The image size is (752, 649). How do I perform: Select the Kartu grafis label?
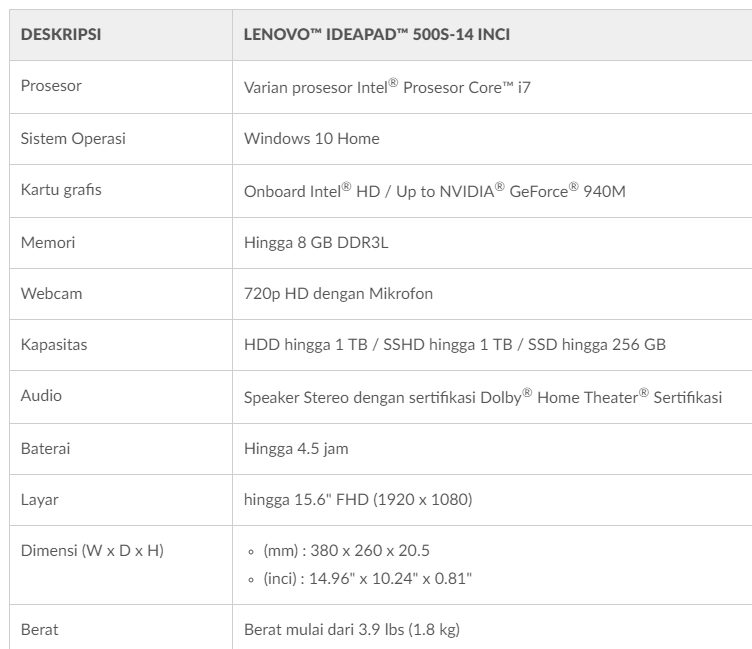(61, 190)
